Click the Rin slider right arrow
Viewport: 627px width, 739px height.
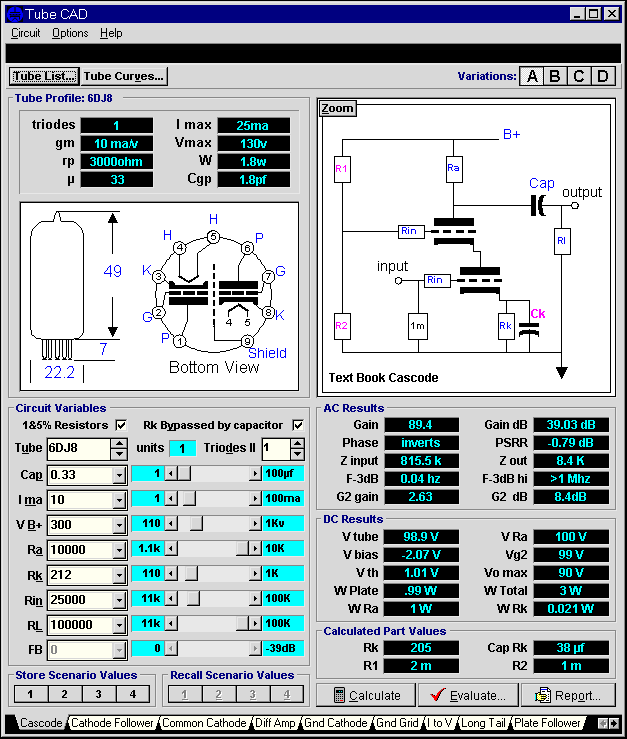(255, 598)
